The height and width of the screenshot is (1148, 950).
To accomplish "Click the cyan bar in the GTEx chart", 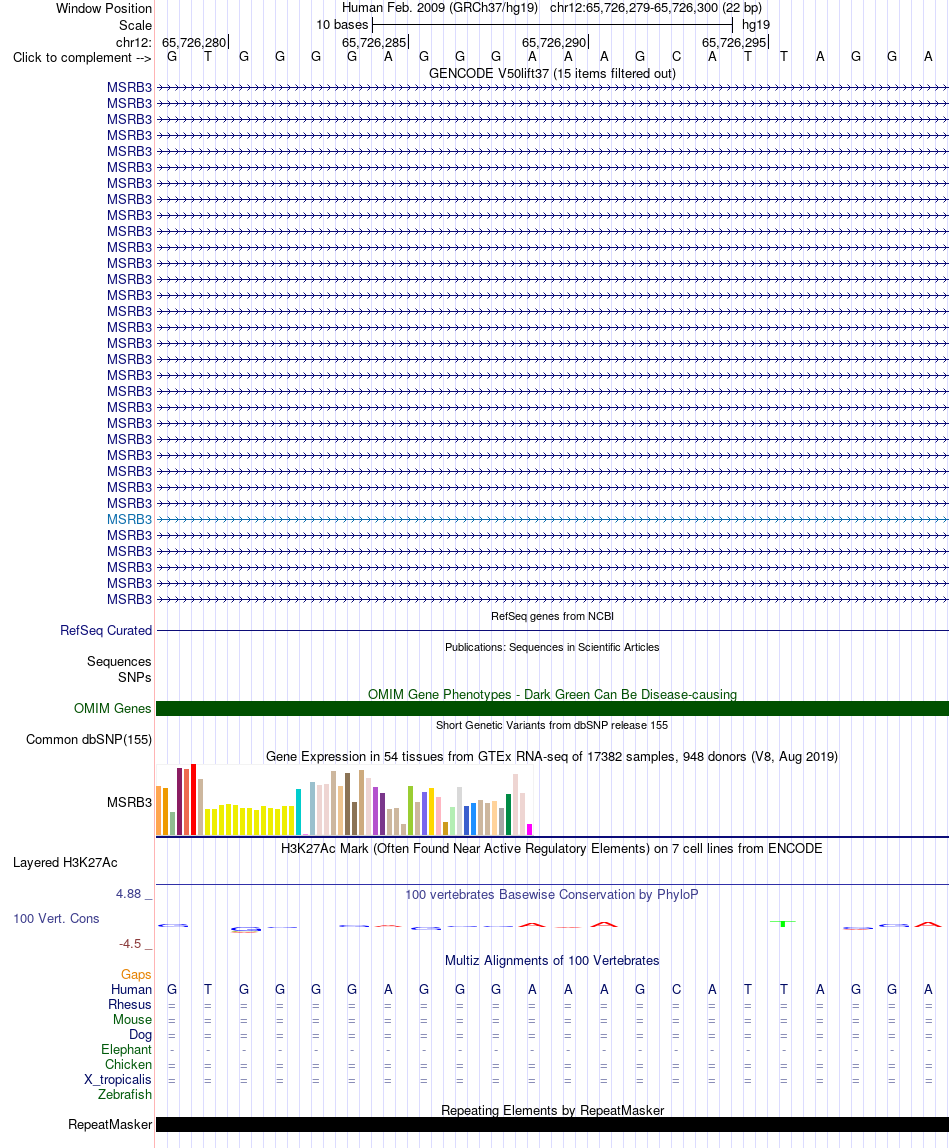I will (298, 812).
